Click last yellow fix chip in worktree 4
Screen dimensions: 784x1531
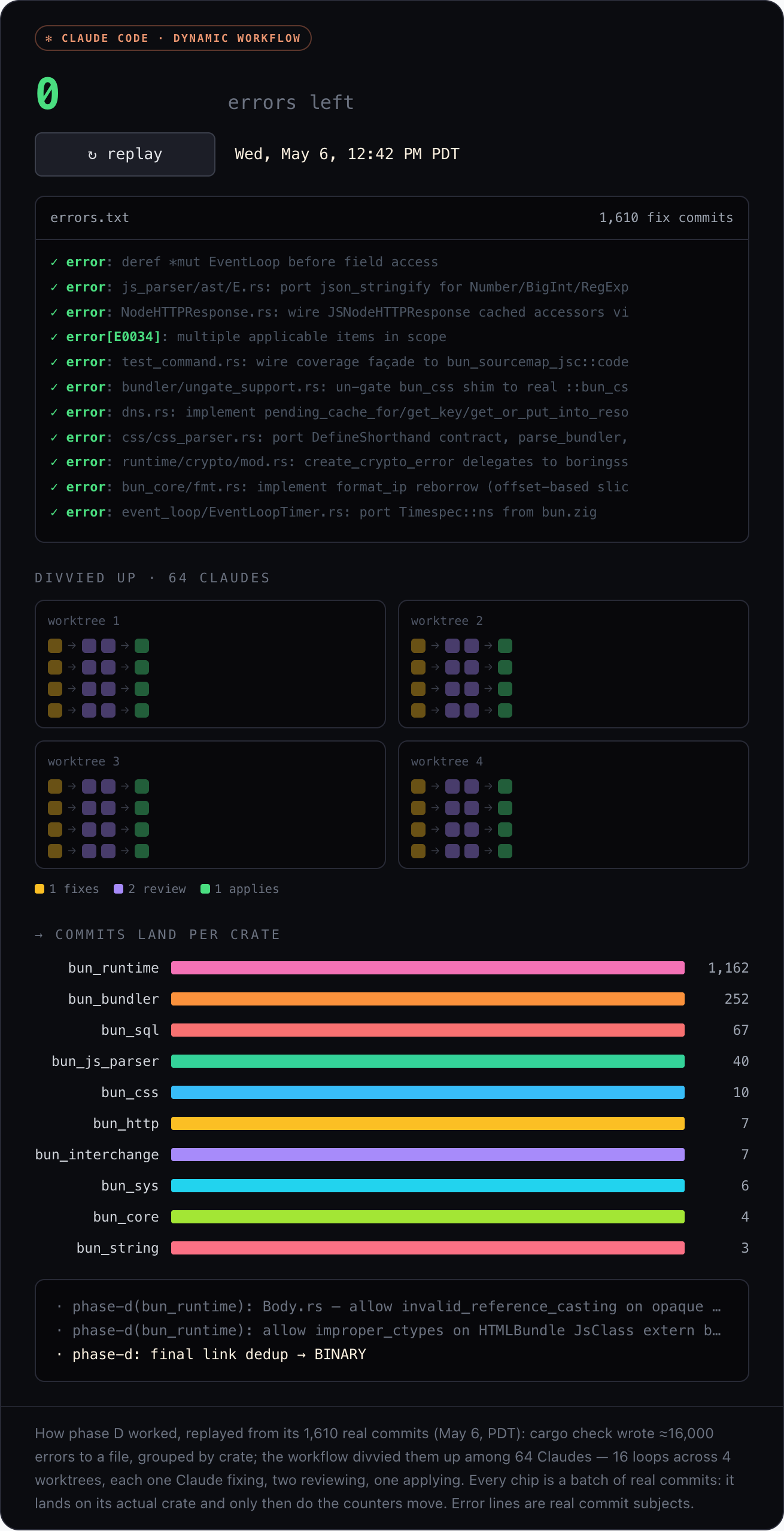click(x=418, y=851)
